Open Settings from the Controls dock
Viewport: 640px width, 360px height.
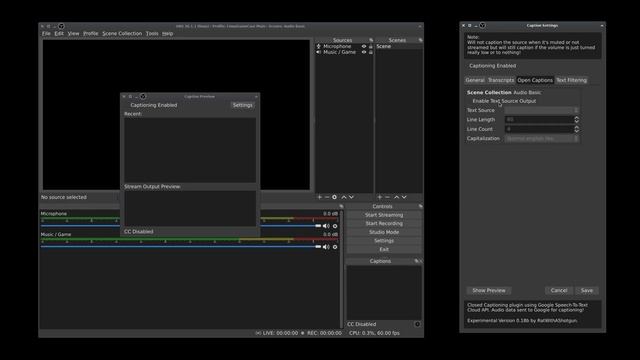[x=384, y=241]
